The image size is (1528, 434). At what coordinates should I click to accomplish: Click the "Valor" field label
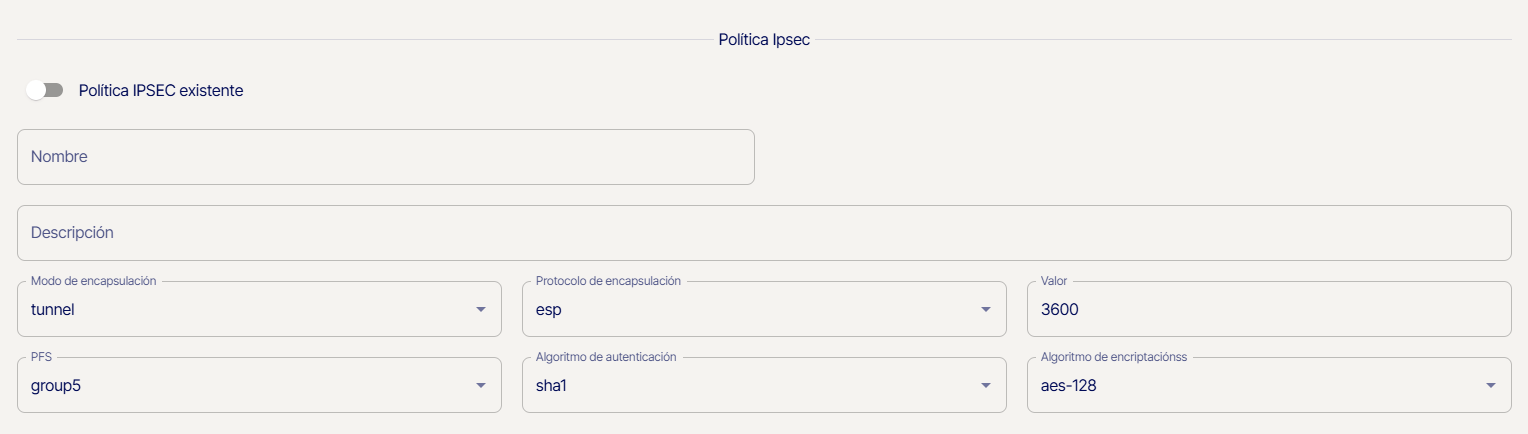(x=1055, y=281)
